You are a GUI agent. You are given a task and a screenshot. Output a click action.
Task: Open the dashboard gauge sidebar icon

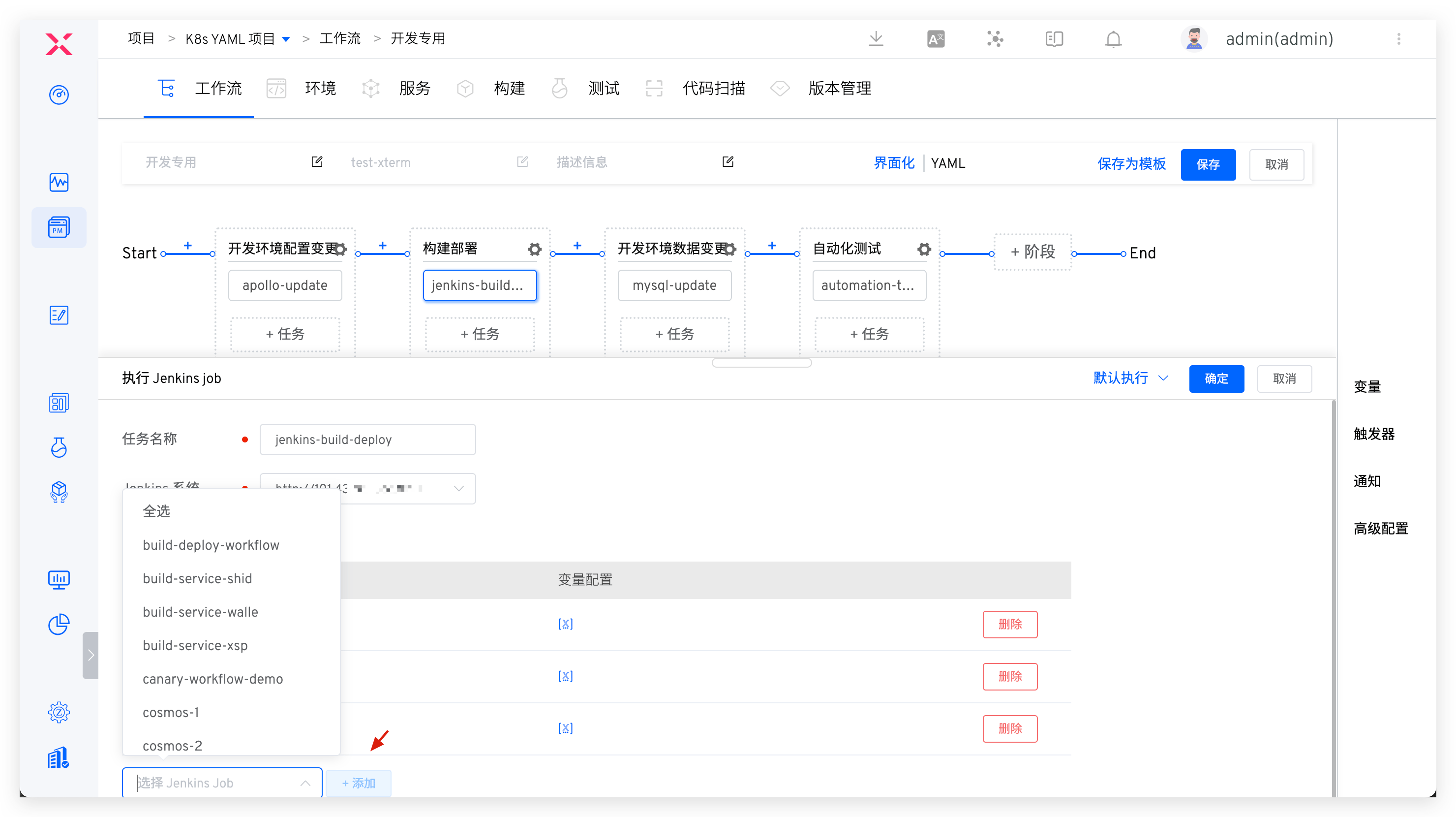click(x=59, y=94)
